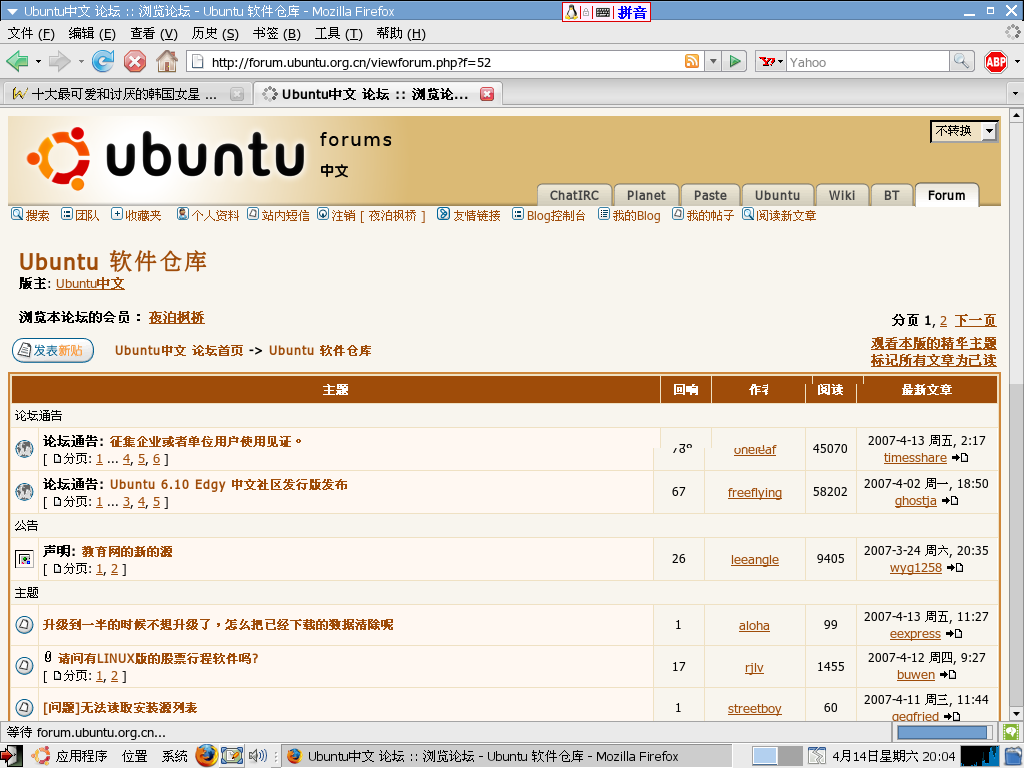The width and height of the screenshot is (1024, 768).
Task: Click the search magnifier icon beside Yahoo
Action: pos(961,61)
